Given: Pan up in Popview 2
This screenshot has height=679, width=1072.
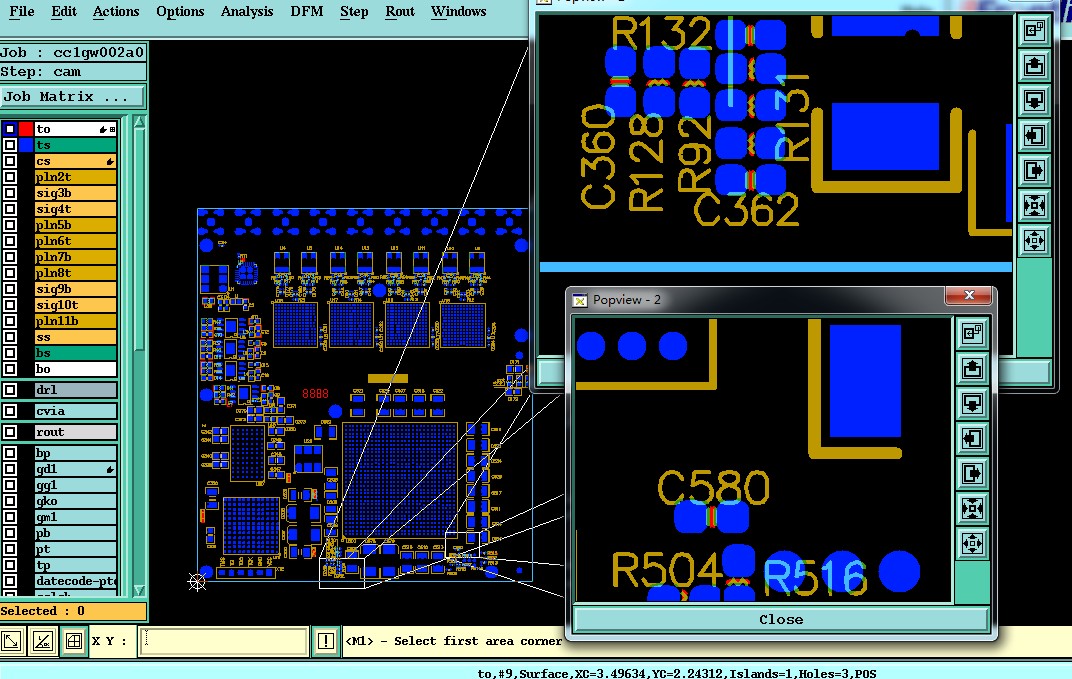Looking at the screenshot, I should pos(972,369).
